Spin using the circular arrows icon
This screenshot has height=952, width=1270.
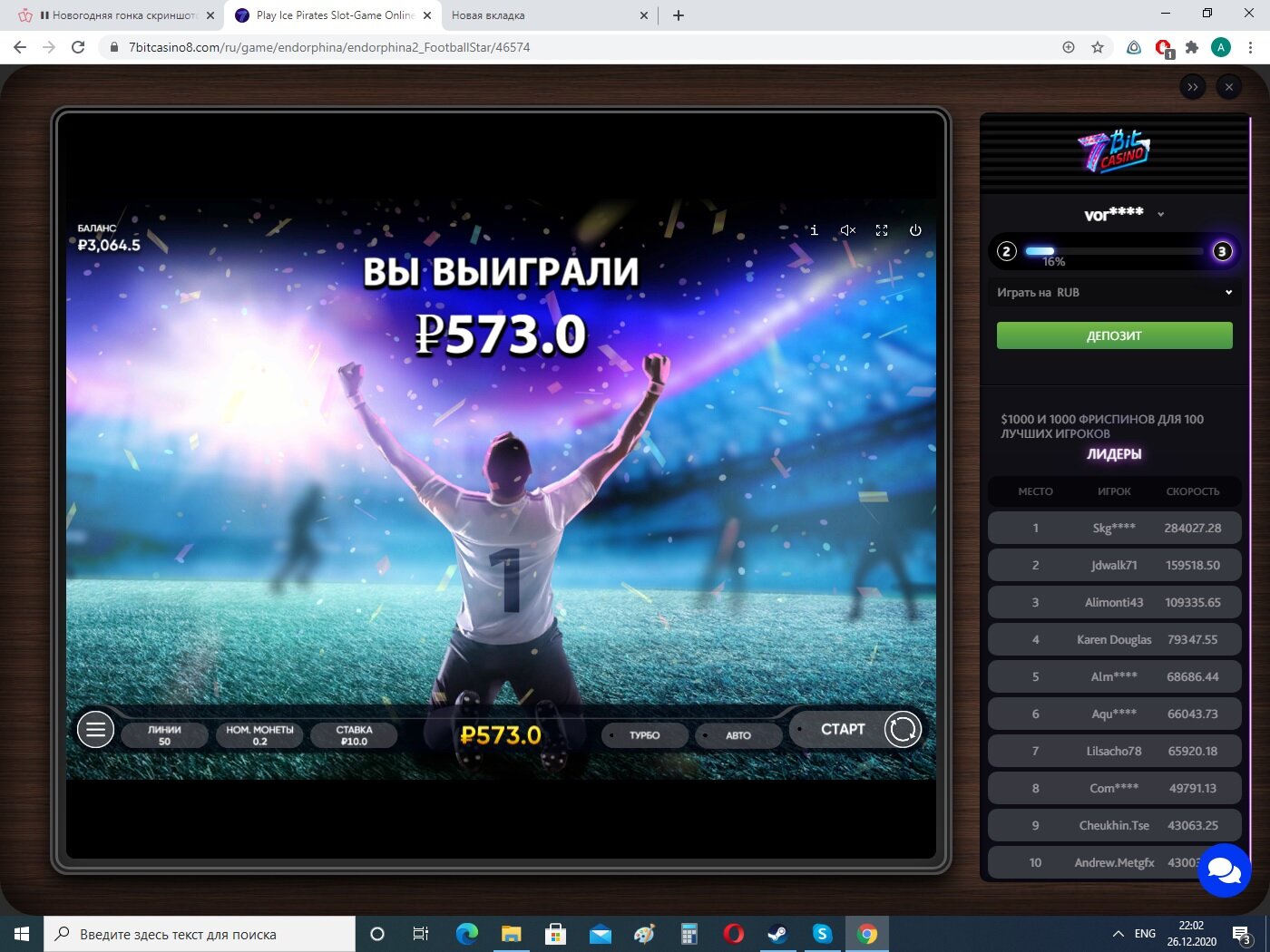(x=903, y=729)
